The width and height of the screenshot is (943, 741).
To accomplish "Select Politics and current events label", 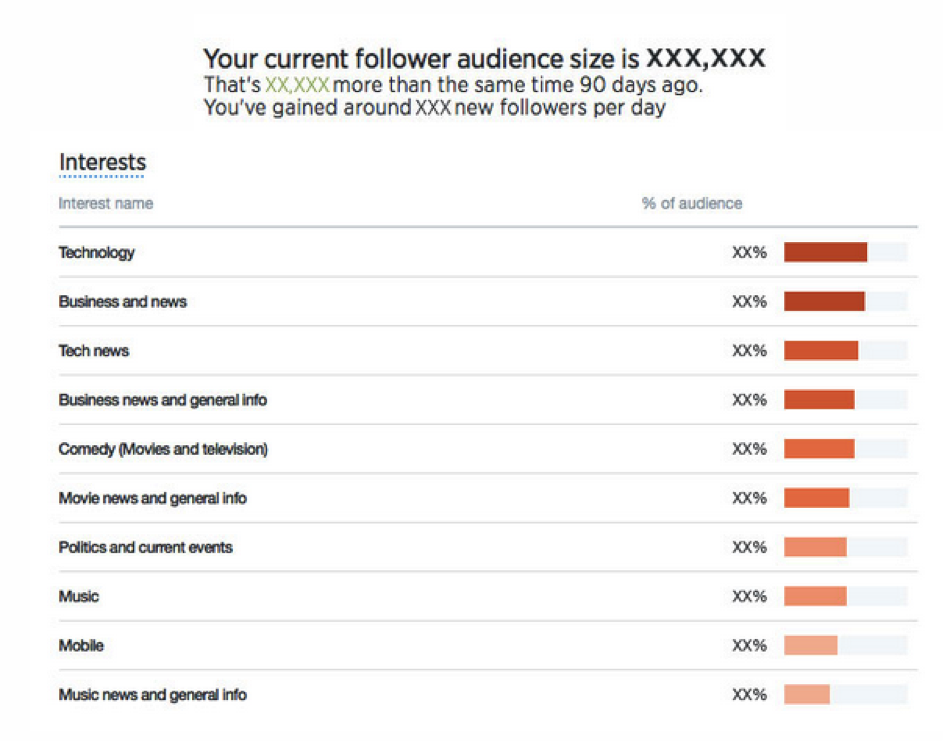I will tap(145, 547).
